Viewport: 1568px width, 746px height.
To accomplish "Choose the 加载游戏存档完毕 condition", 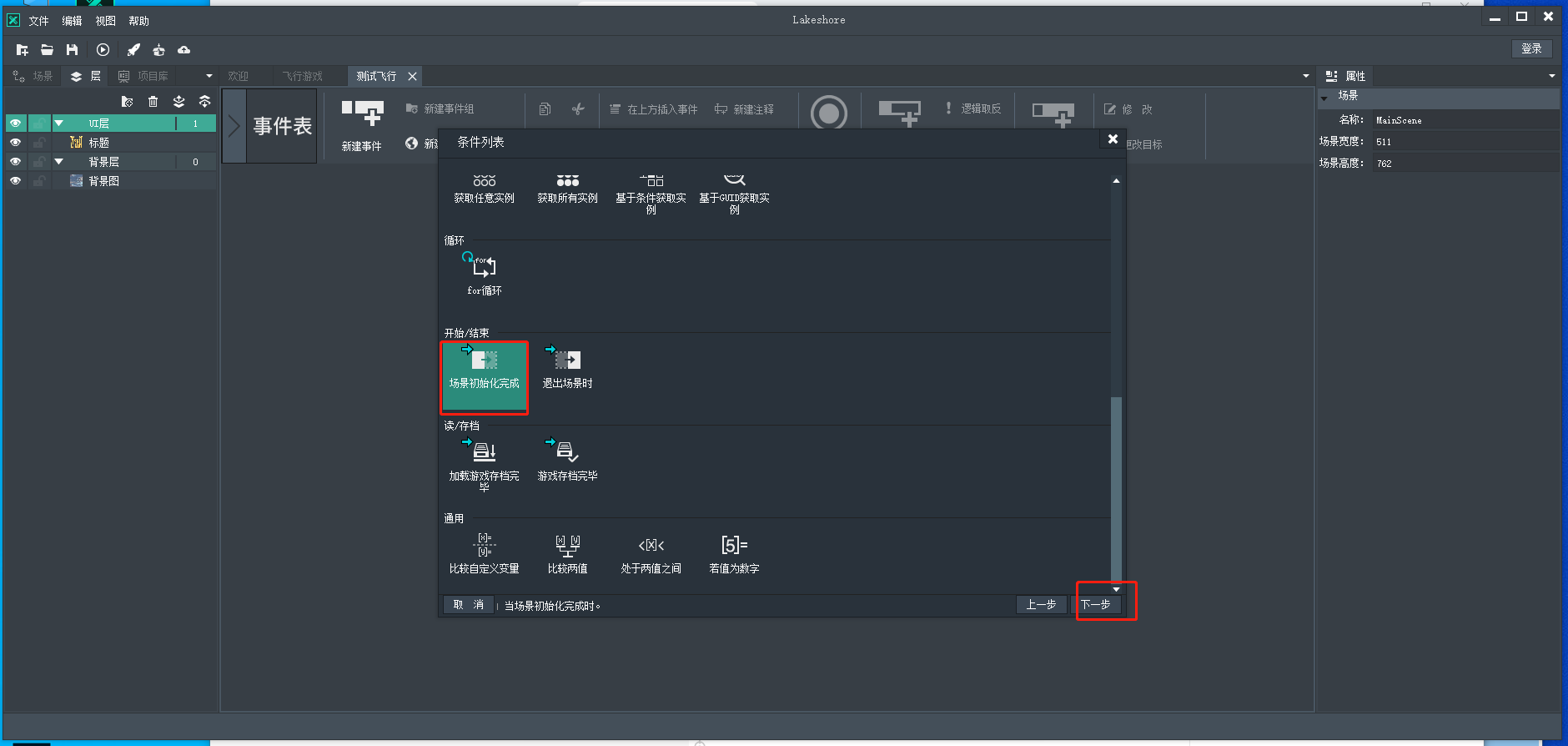I will 485,464.
